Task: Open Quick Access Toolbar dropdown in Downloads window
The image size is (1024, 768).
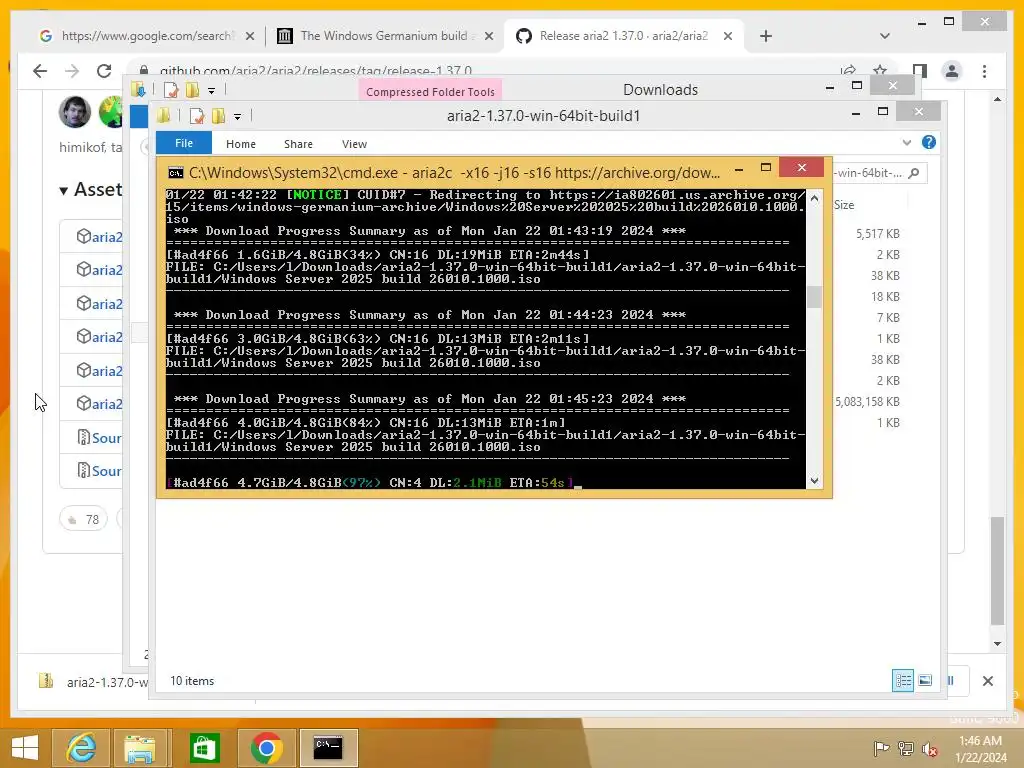Action: click(x=211, y=91)
